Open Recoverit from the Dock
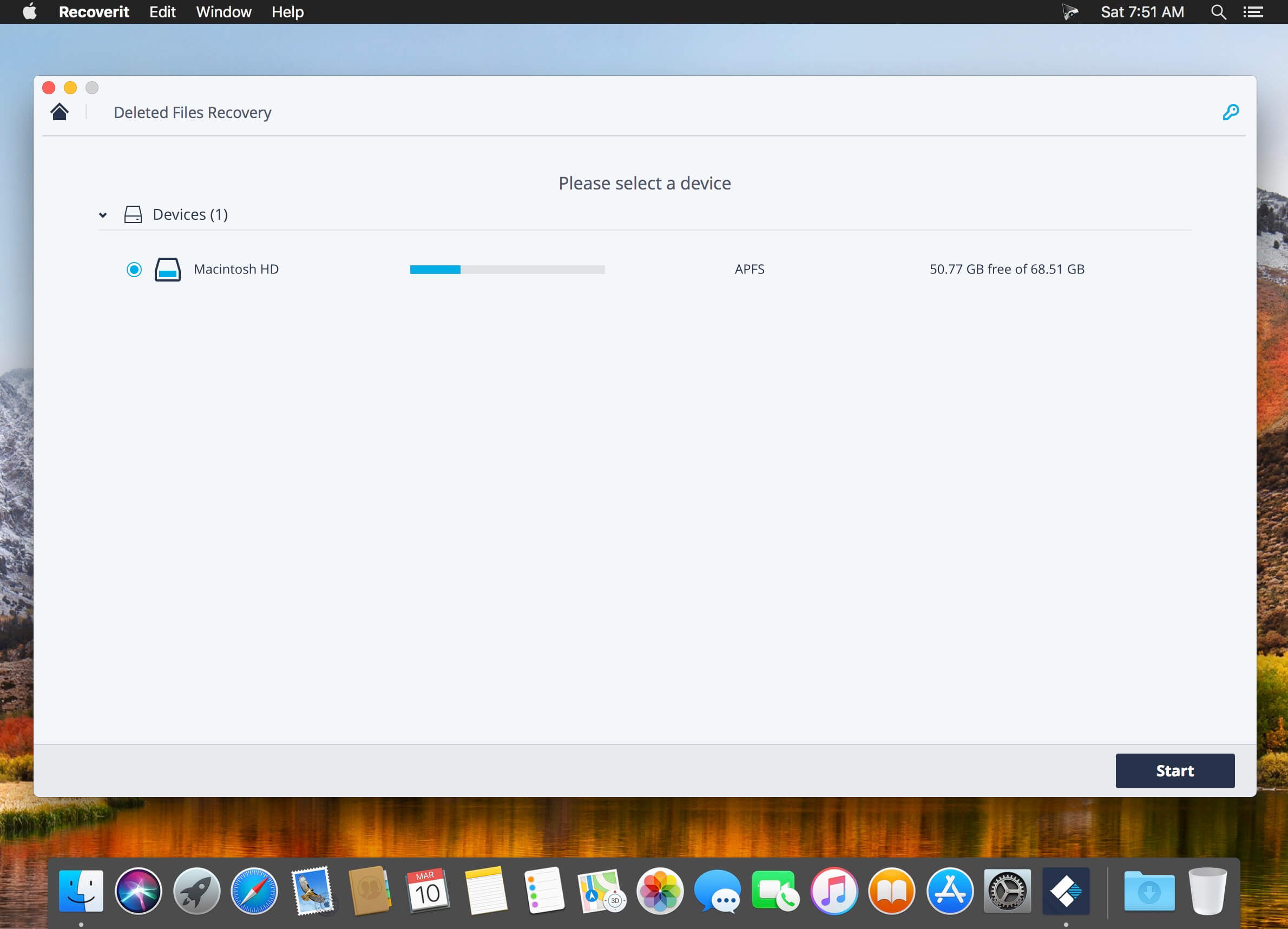Image resolution: width=1288 pixels, height=929 pixels. coord(1066,891)
